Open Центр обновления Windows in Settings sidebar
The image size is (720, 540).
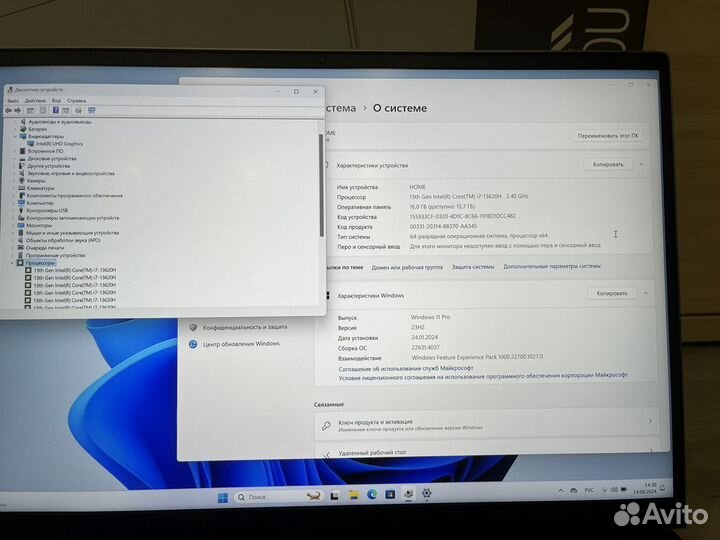click(235, 344)
